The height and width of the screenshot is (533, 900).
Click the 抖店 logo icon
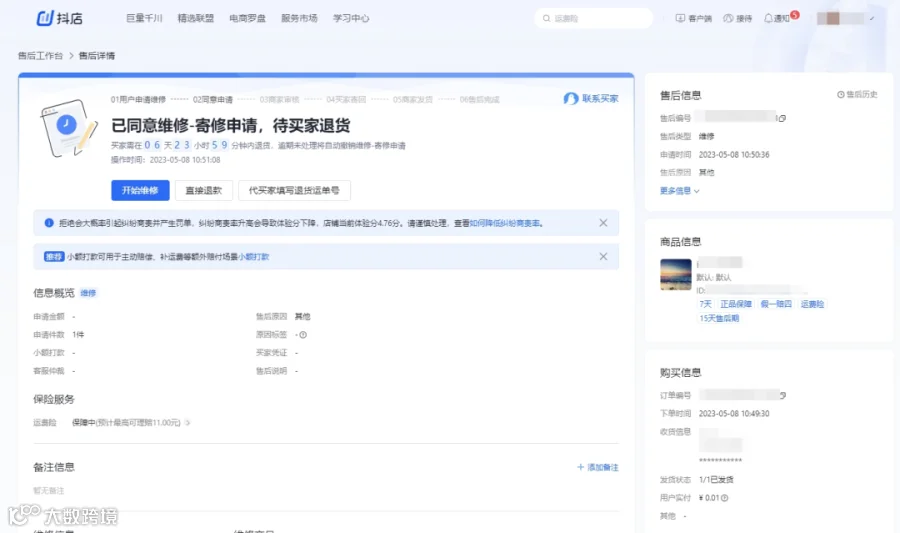[x=45, y=18]
